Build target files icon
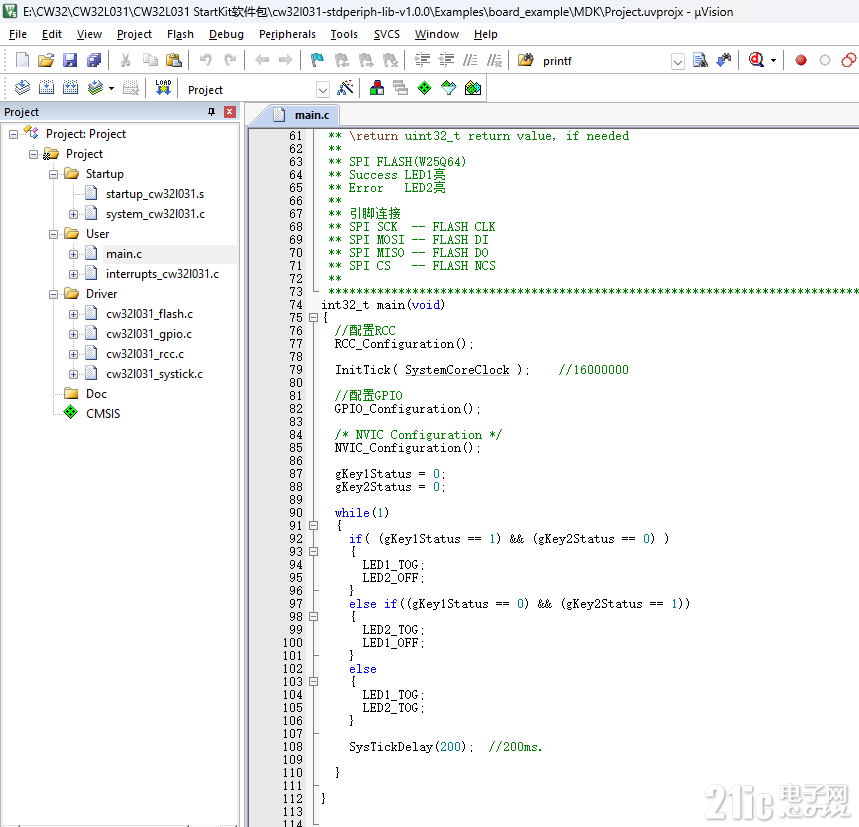The image size is (859, 827). [47, 88]
